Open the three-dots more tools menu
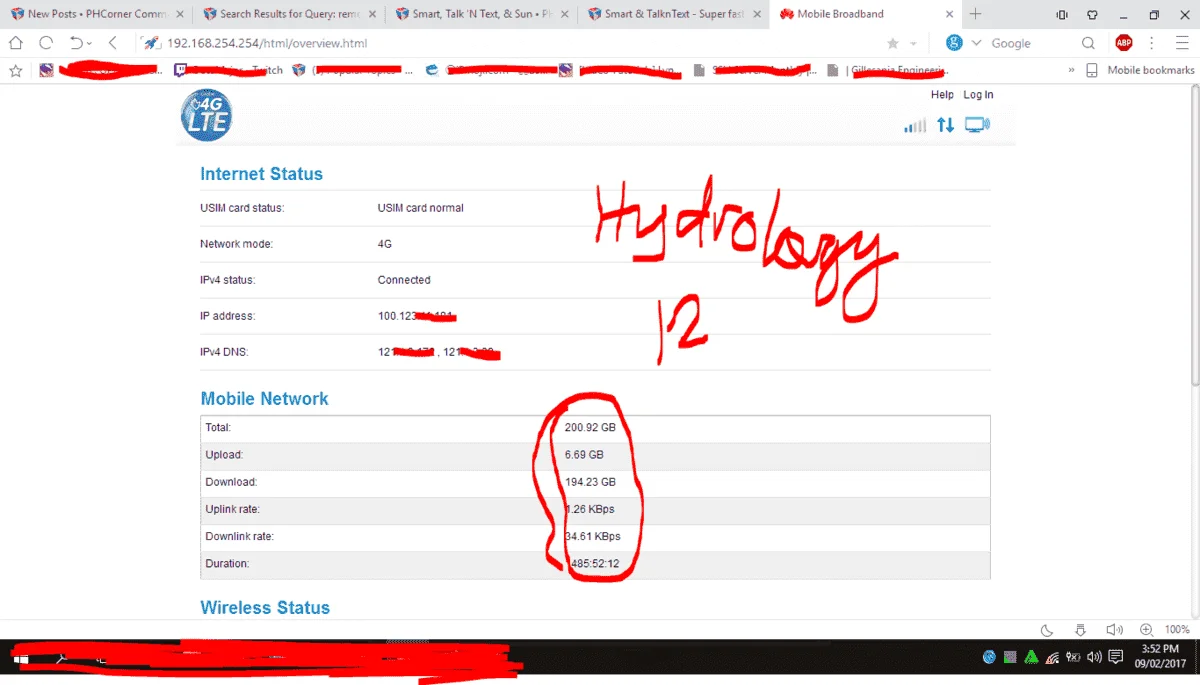This screenshot has height=685, width=1200. click(1152, 43)
